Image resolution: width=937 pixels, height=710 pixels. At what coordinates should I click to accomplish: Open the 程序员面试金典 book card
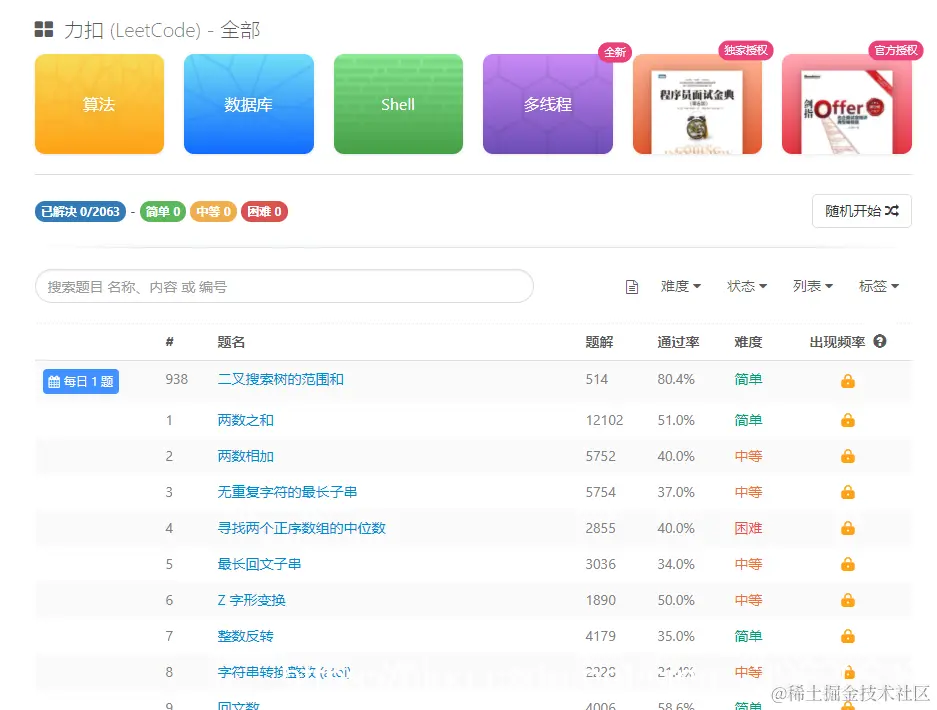(697, 104)
